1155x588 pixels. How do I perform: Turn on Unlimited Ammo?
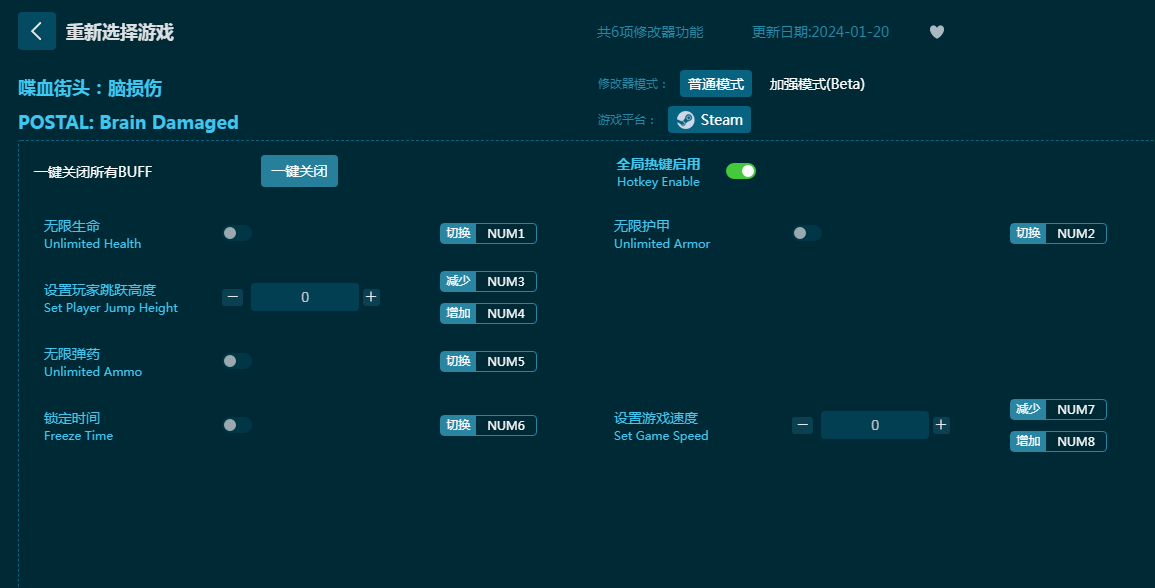237,361
